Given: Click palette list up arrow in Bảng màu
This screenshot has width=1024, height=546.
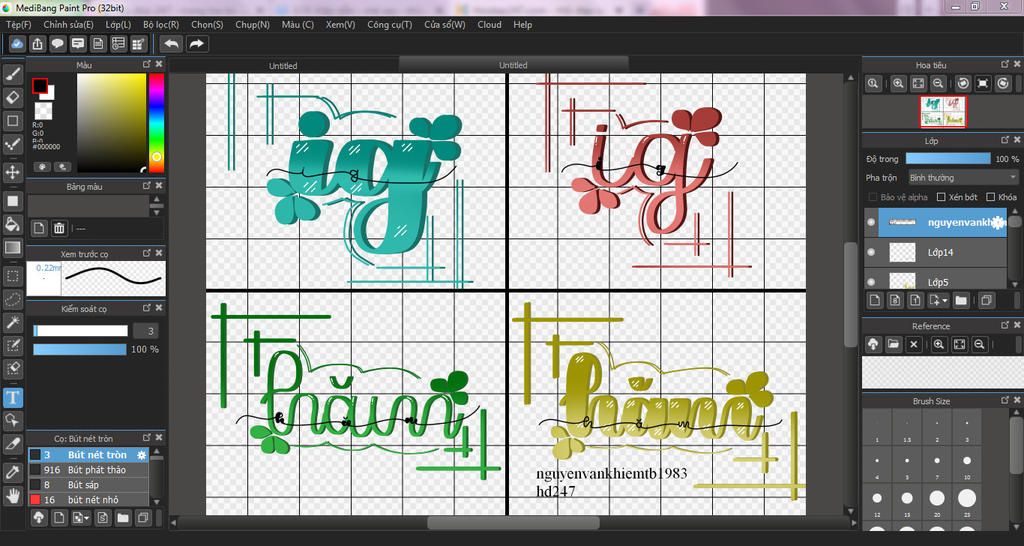Looking at the screenshot, I should pos(157,199).
